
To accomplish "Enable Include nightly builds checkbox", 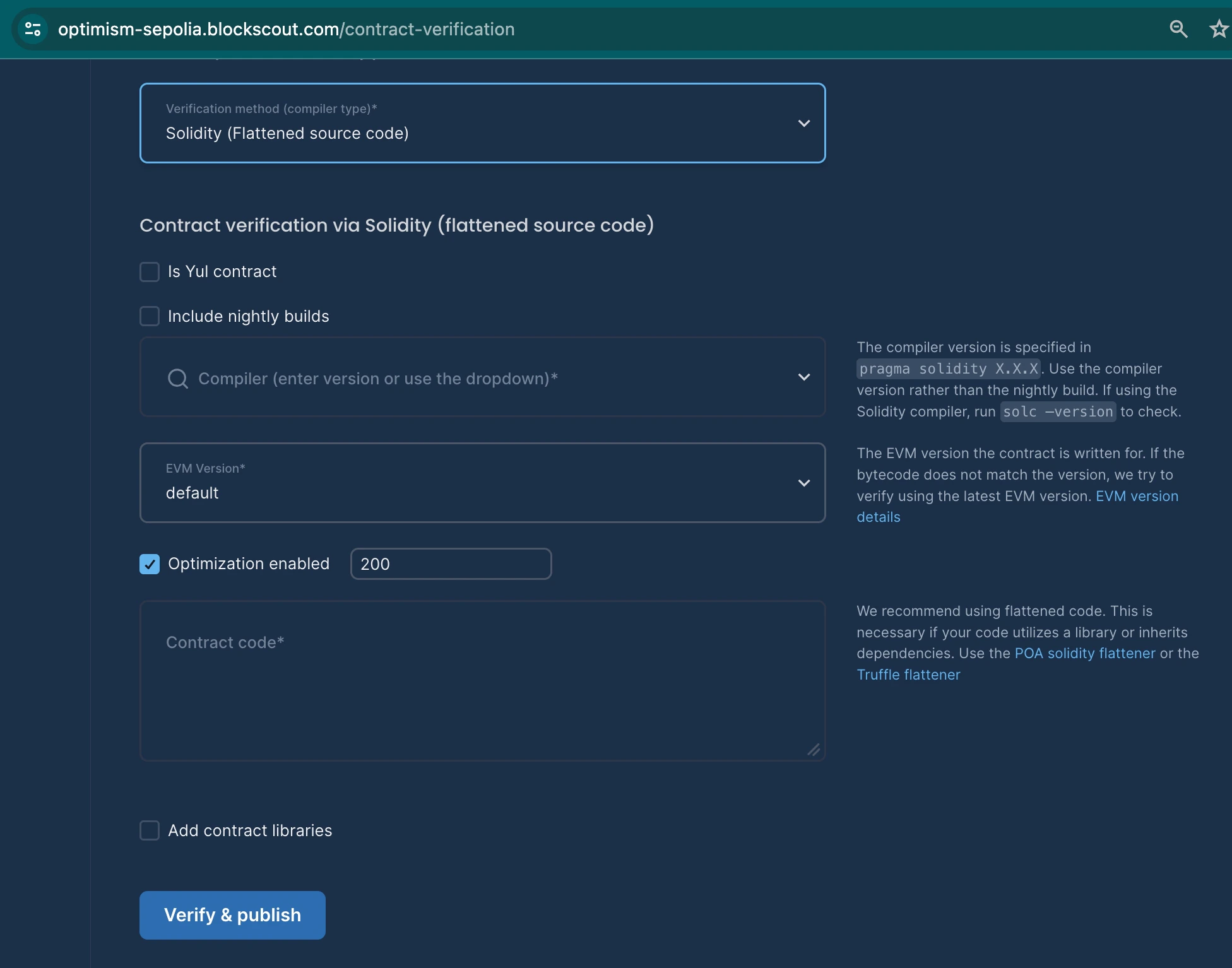I will (x=150, y=316).
